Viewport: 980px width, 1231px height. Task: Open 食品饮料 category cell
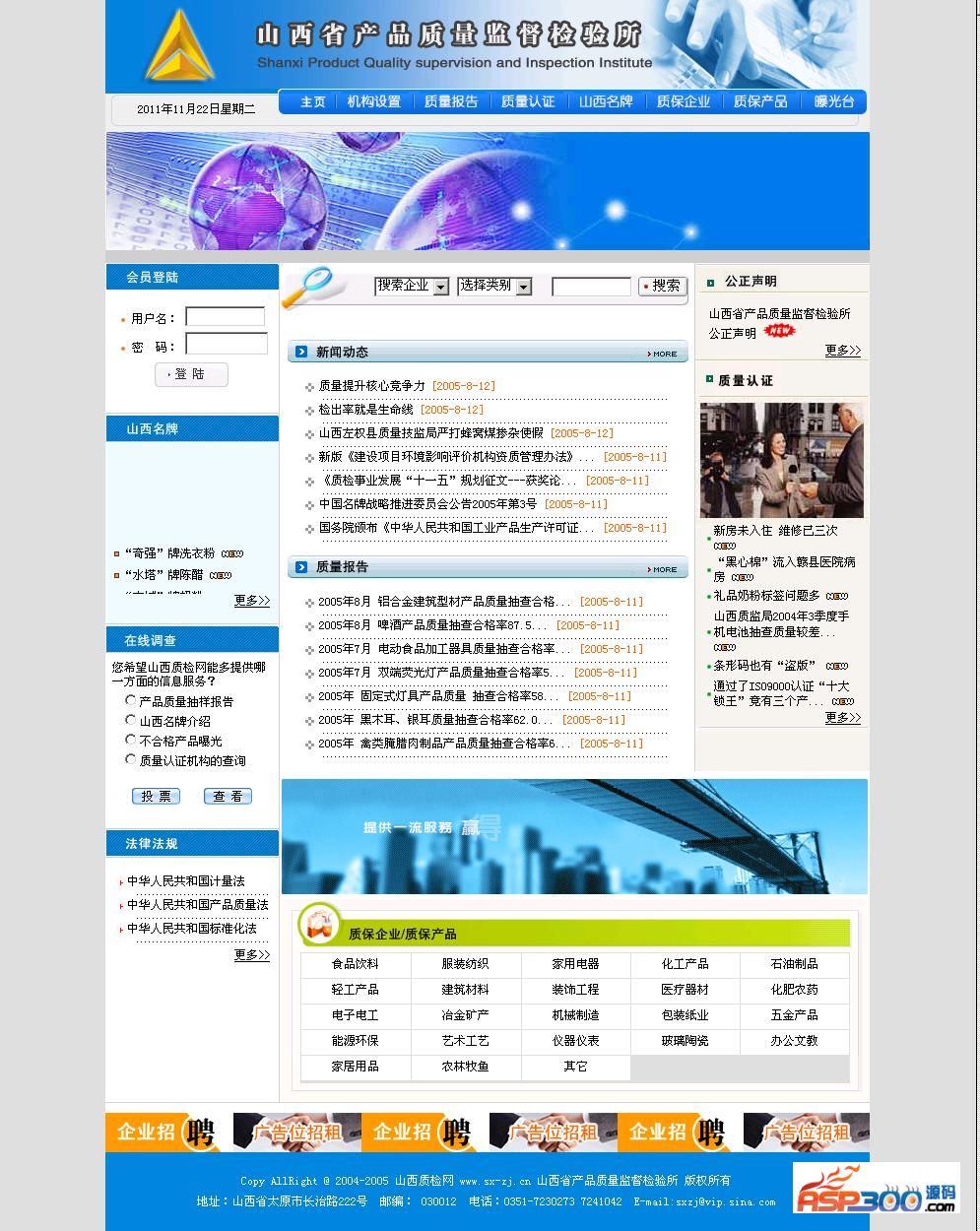point(355,964)
